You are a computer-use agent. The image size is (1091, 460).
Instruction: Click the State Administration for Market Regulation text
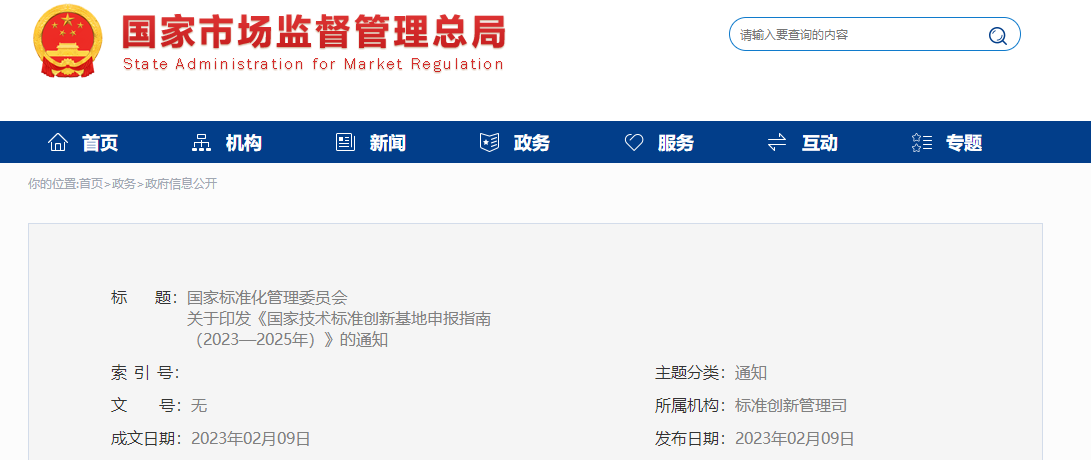[x=313, y=65]
